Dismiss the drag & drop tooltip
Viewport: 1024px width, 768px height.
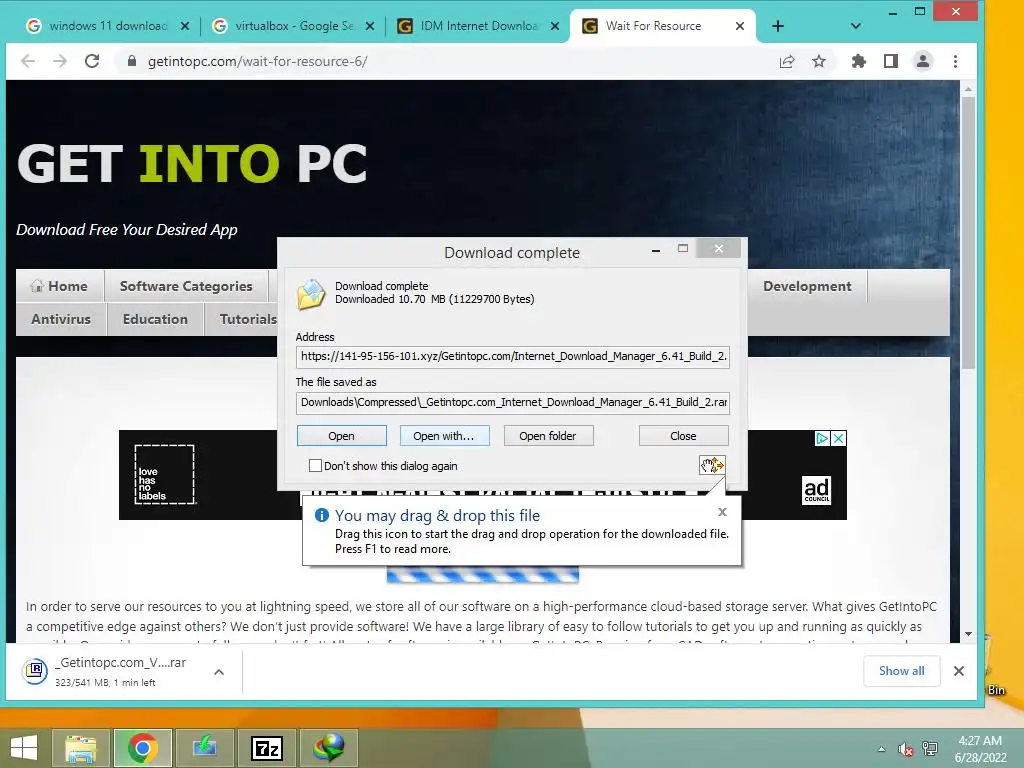tap(722, 512)
